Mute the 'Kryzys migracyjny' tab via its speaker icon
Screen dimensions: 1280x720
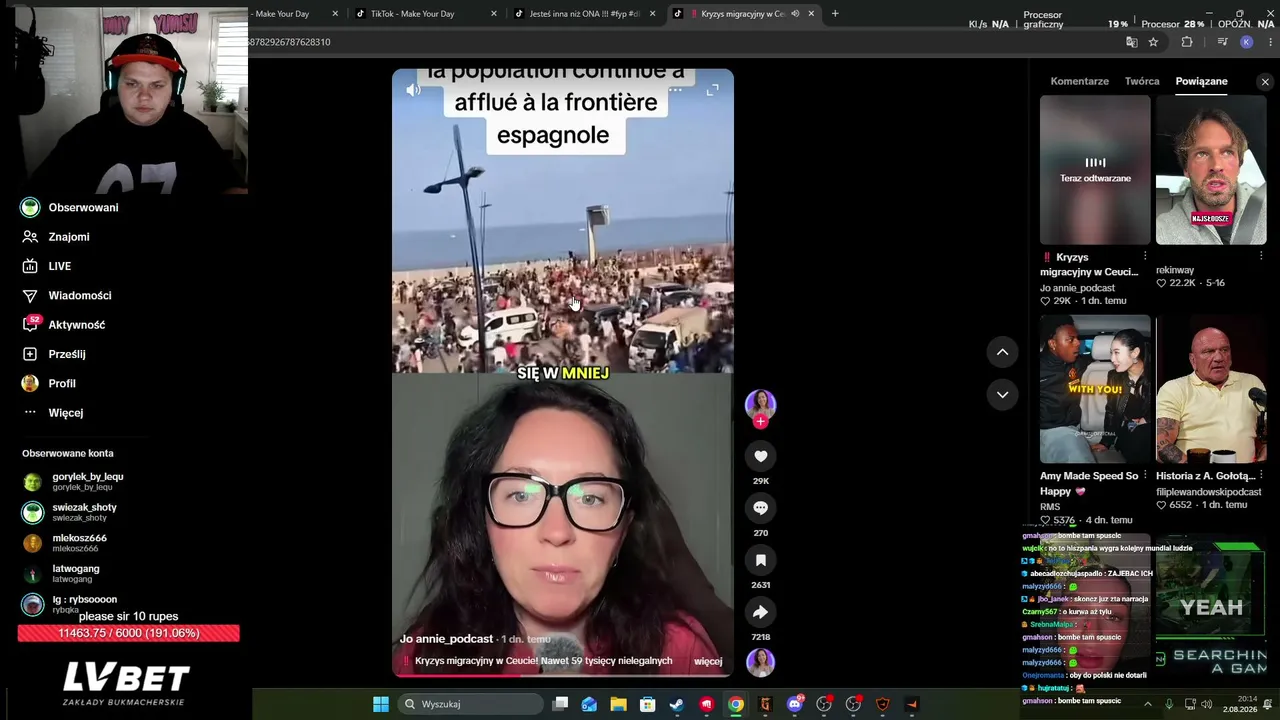795,14
